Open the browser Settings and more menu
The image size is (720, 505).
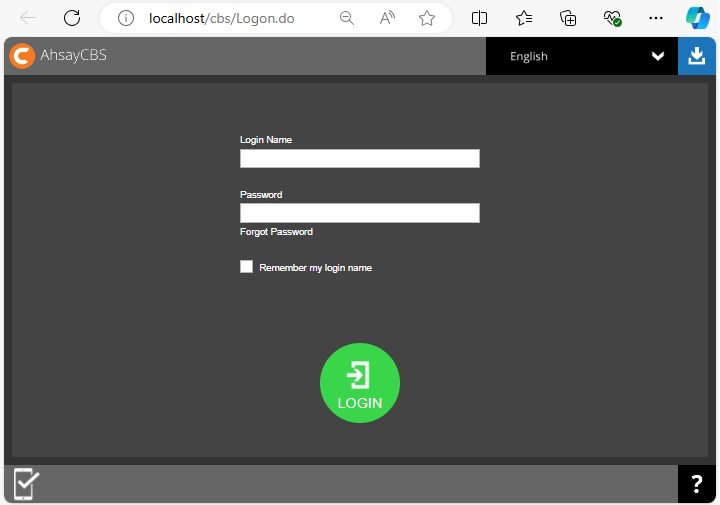click(x=656, y=18)
